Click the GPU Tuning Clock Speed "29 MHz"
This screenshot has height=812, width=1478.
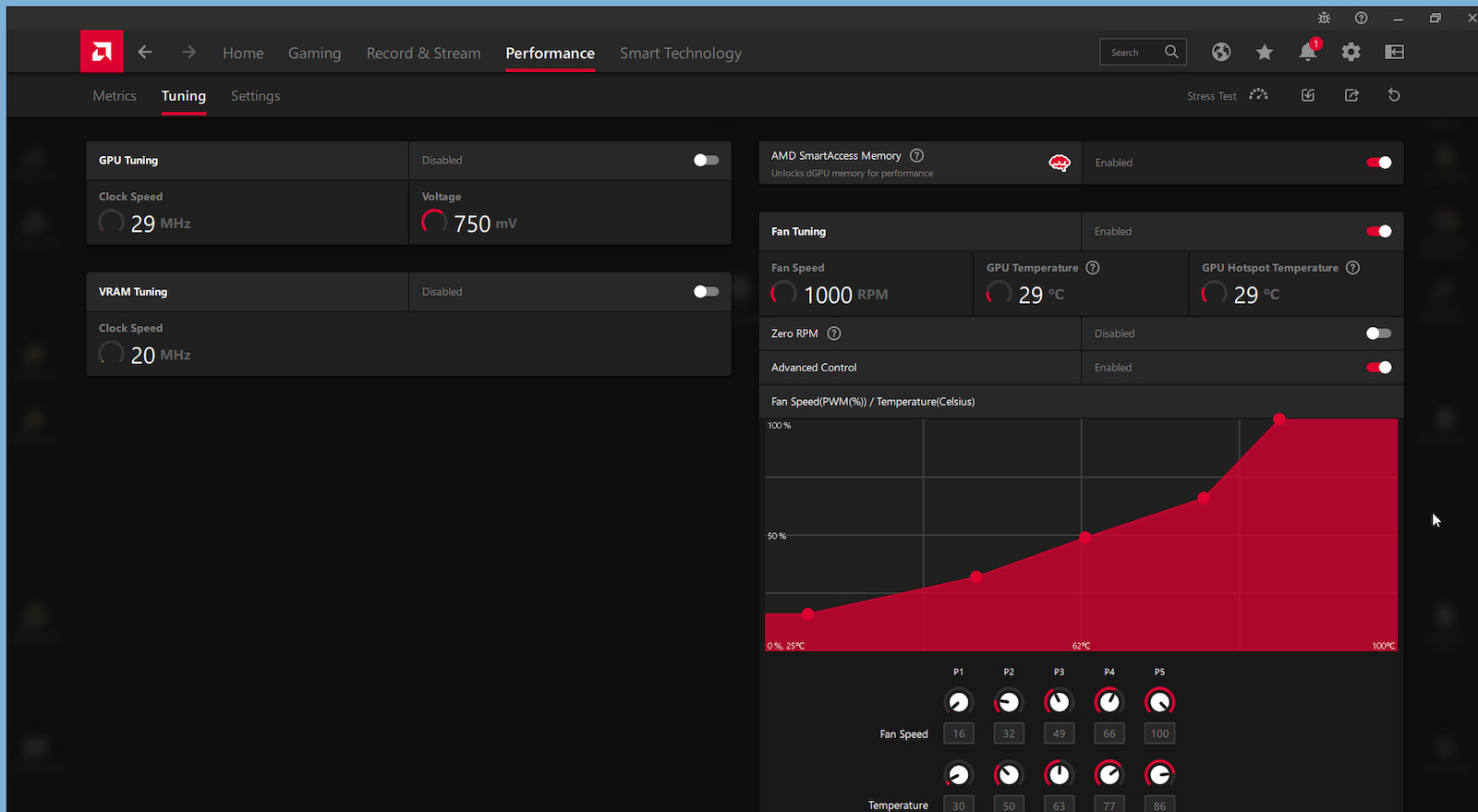pyautogui.click(x=161, y=224)
